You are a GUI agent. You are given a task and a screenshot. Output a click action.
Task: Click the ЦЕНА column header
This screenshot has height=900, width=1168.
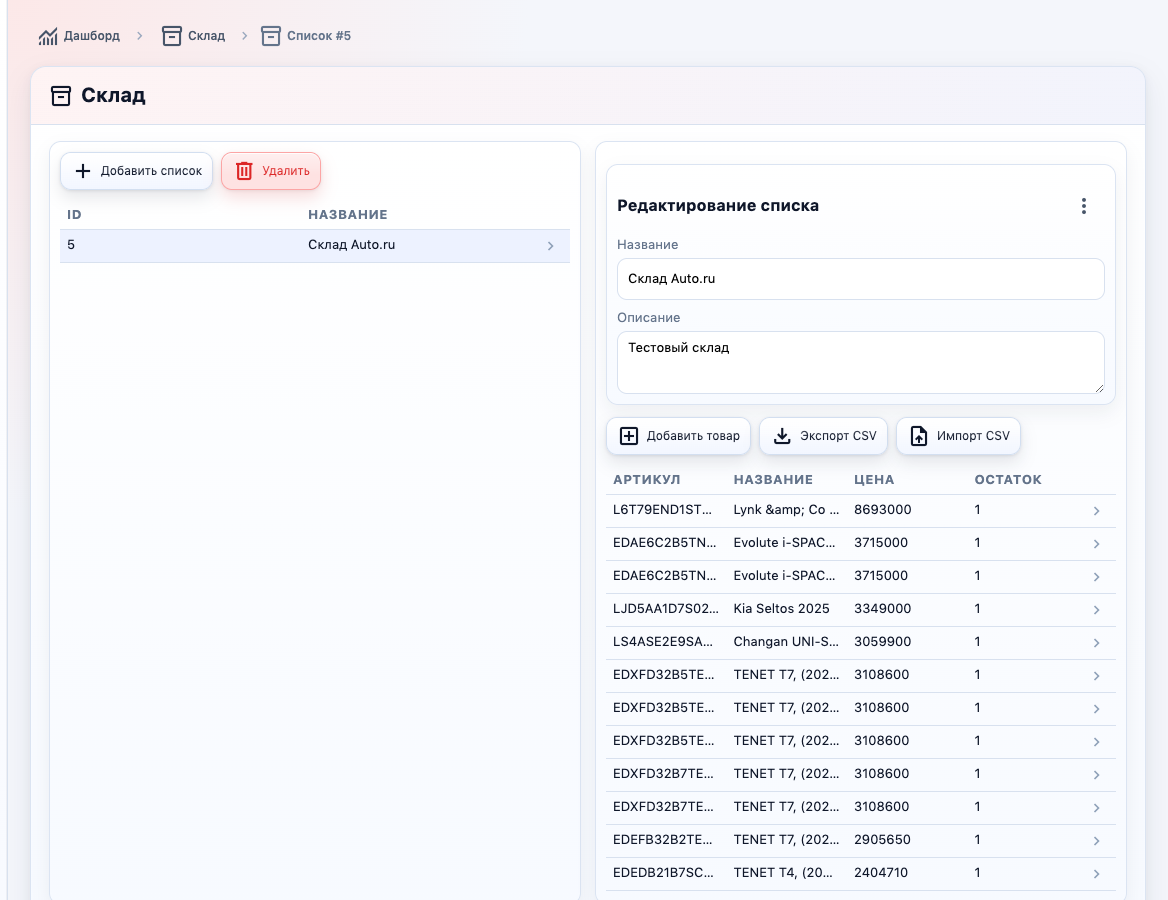point(874,480)
